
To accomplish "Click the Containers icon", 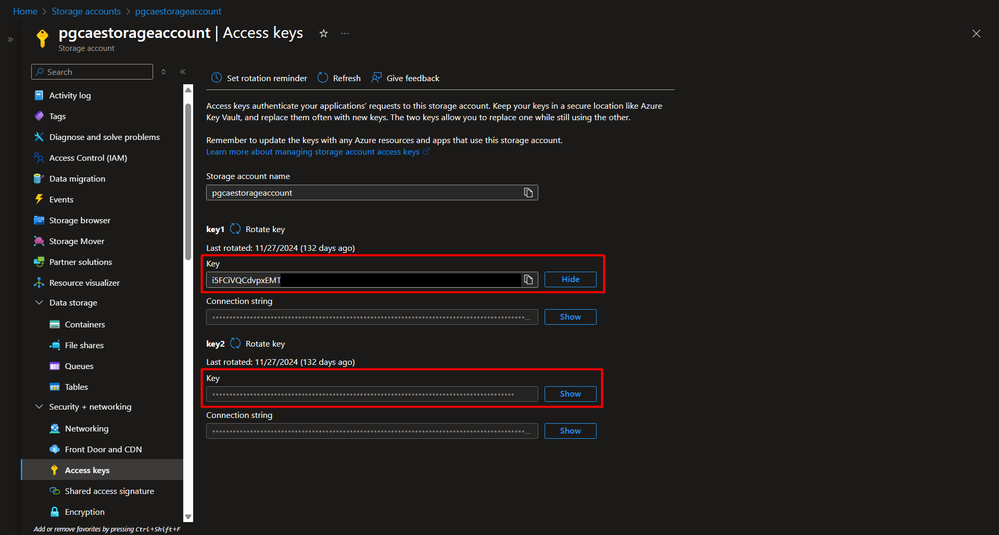I will coord(54,325).
